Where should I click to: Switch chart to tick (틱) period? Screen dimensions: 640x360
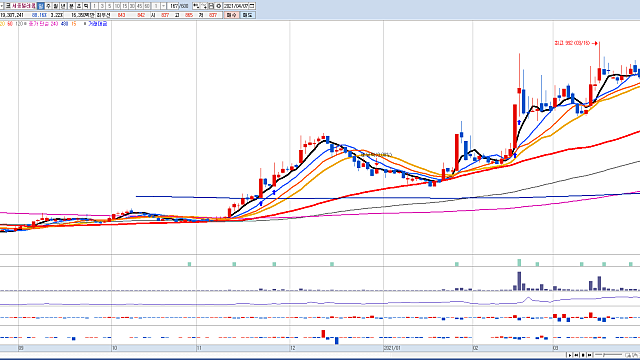coord(86,6)
